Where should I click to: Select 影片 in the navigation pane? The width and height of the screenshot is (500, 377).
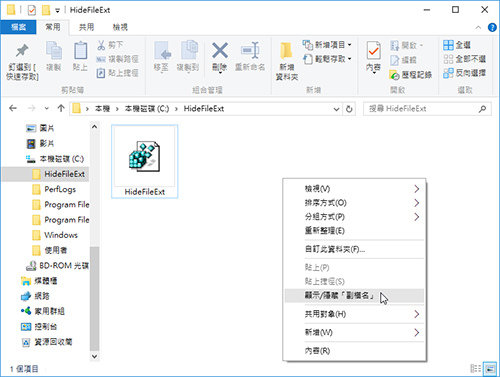pyautogui.click(x=40, y=143)
